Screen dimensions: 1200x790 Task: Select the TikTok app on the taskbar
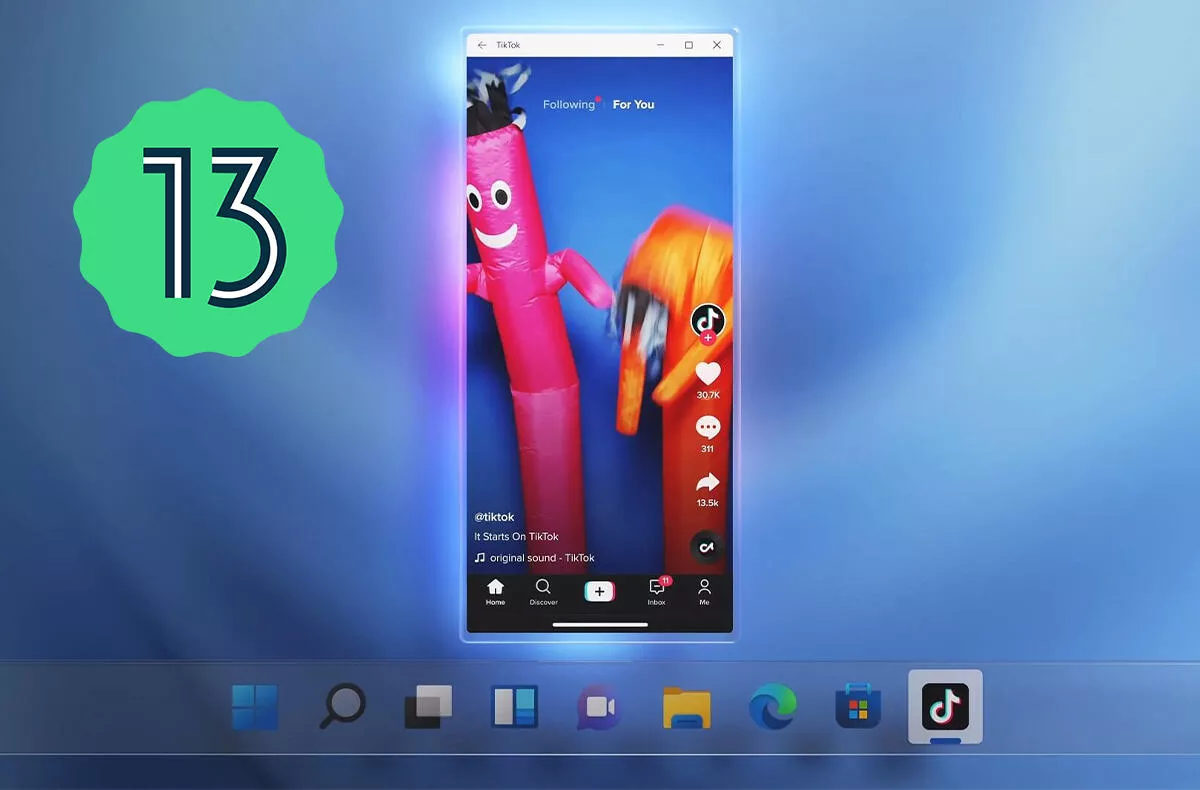pos(945,707)
